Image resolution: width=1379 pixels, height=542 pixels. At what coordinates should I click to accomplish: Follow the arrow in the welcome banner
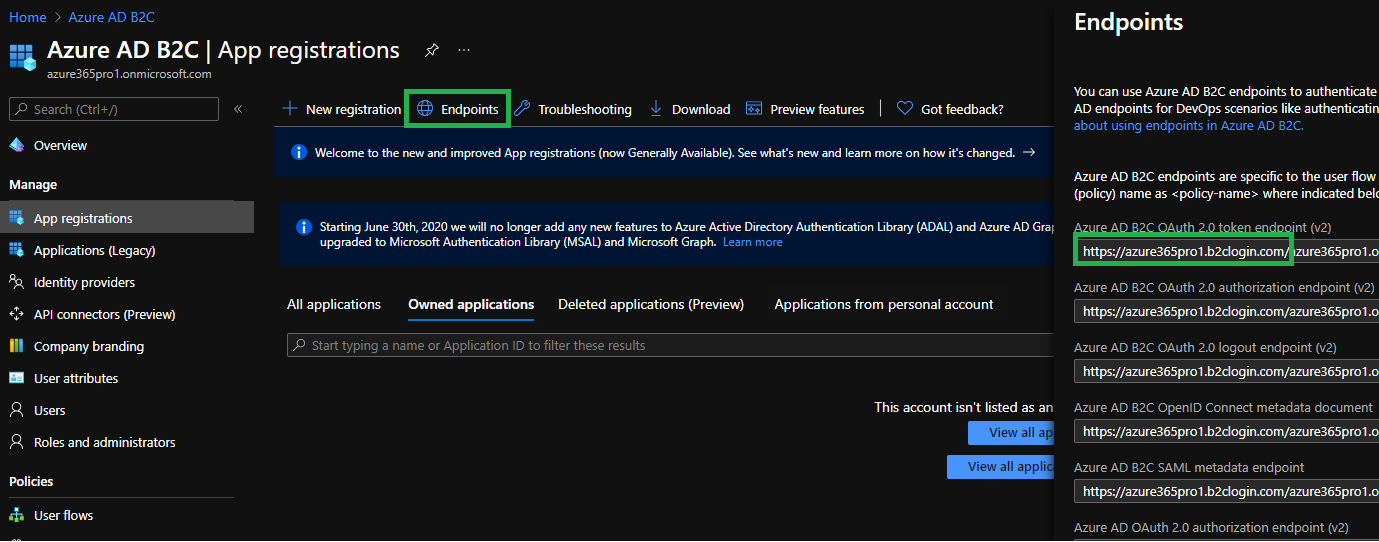tap(1030, 153)
